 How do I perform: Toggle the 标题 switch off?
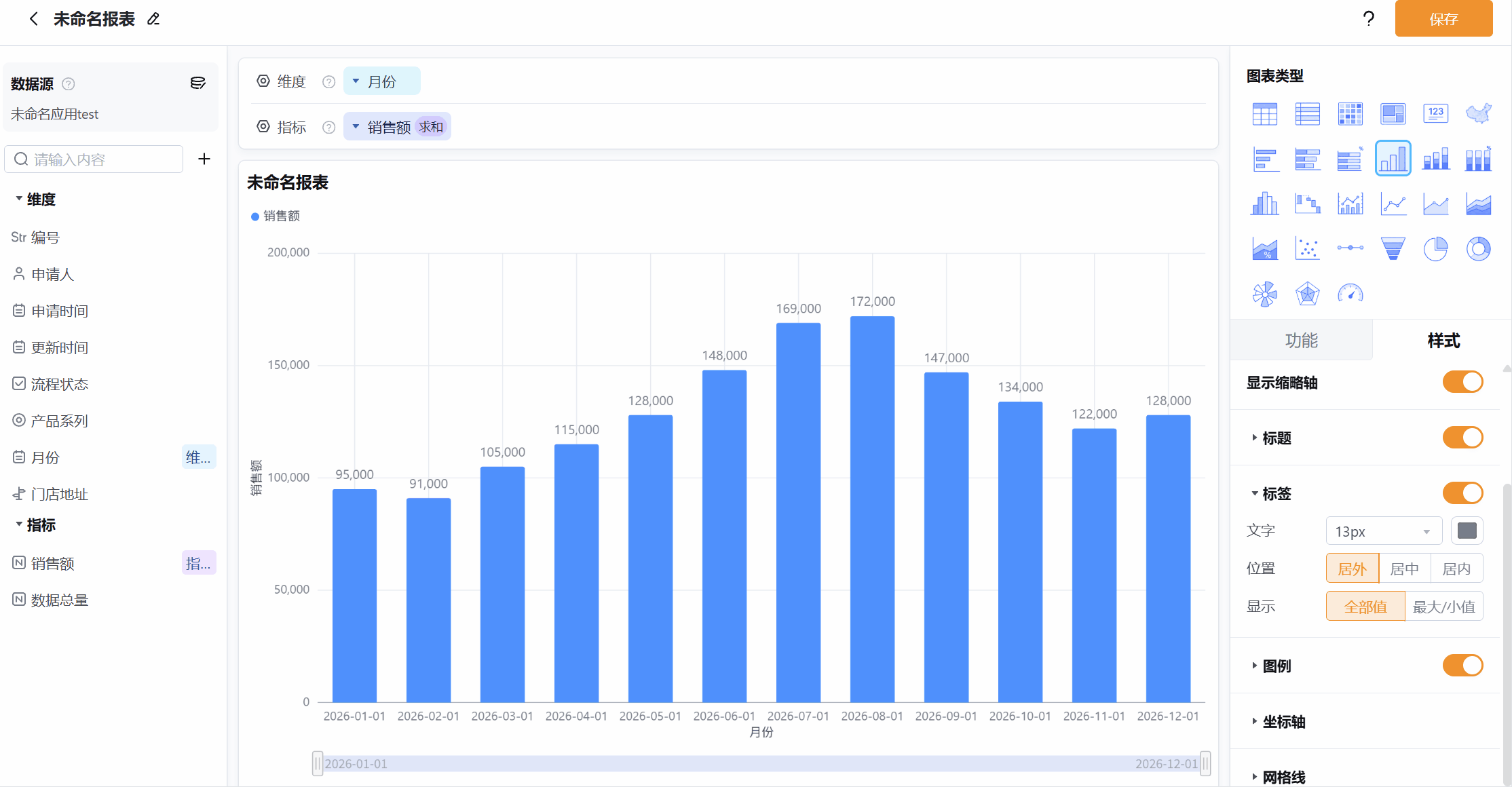1462,438
